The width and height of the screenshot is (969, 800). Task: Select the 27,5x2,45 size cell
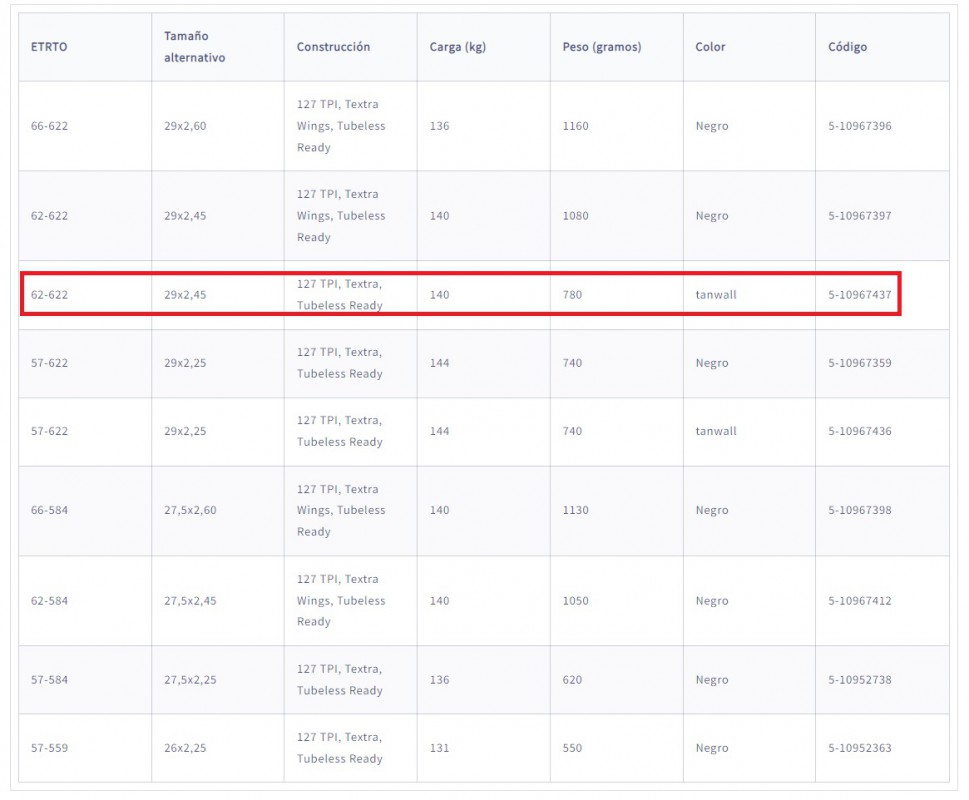point(190,601)
